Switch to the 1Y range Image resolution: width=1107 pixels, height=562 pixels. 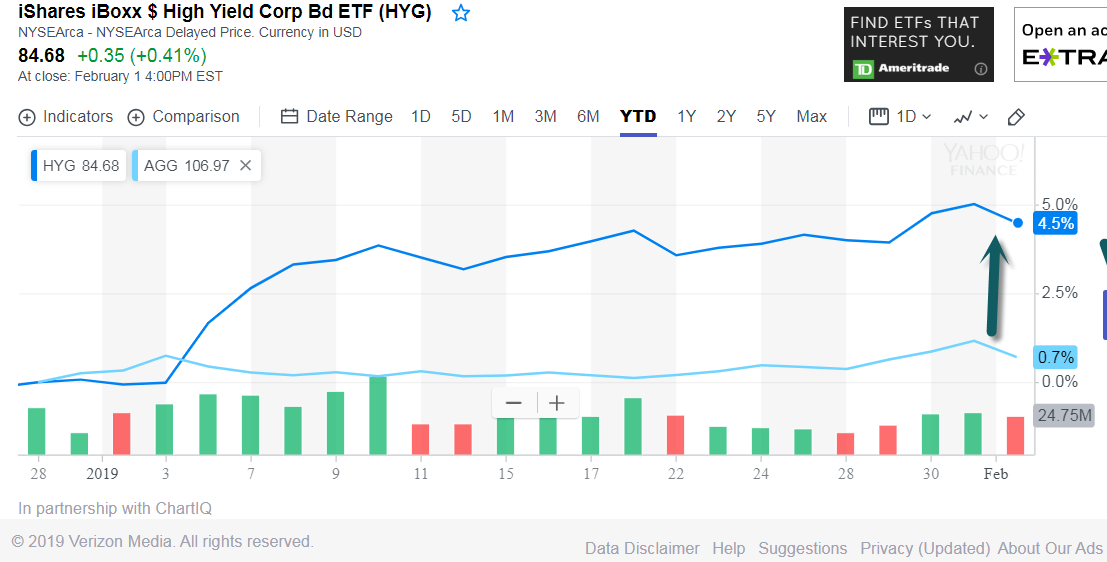point(687,116)
